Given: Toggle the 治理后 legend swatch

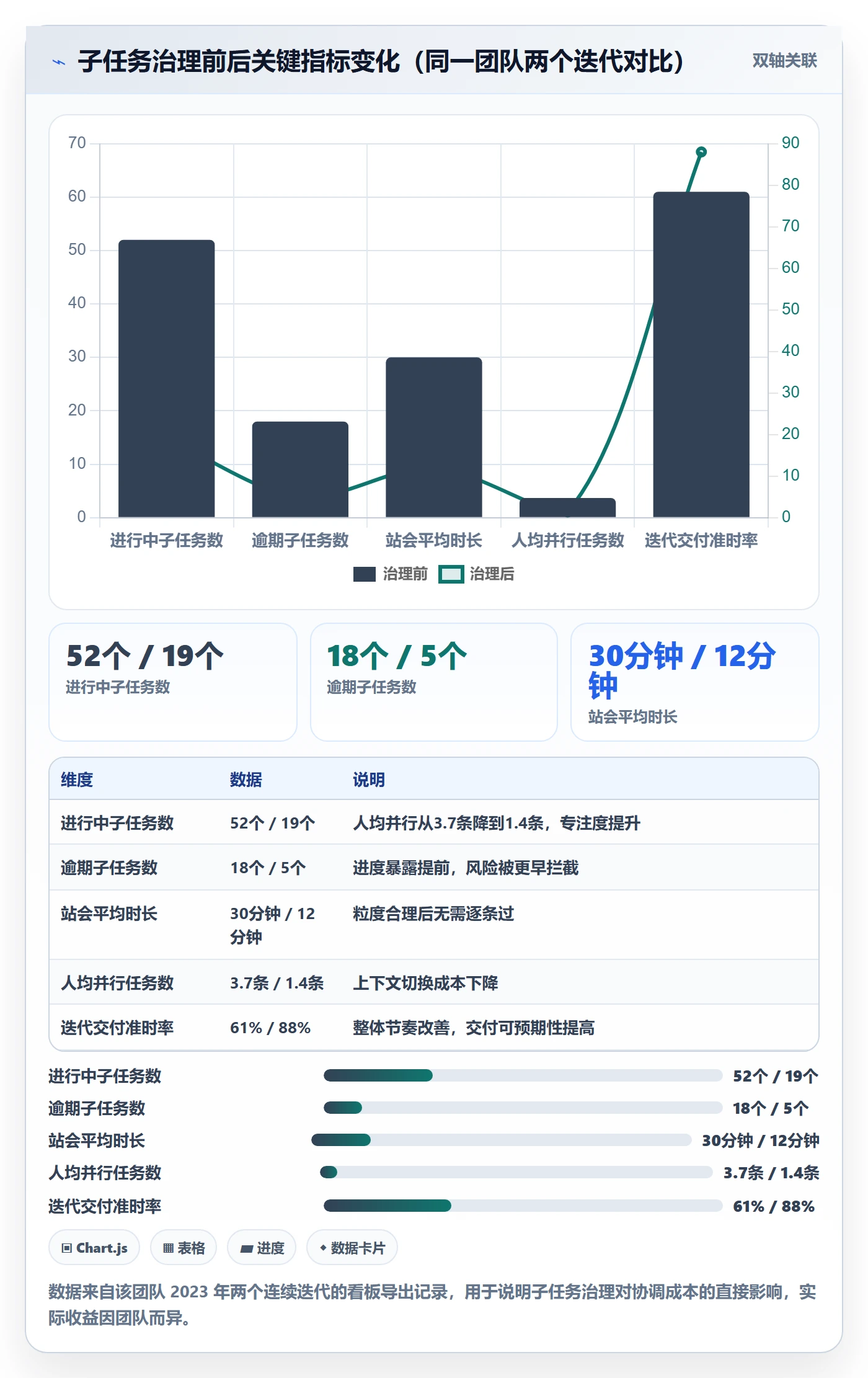Looking at the screenshot, I should tap(451, 574).
